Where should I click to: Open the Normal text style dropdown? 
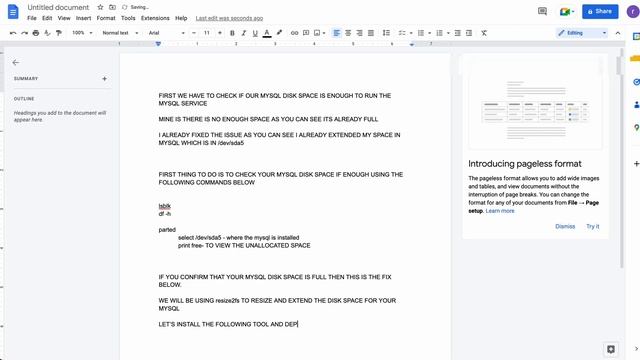[x=120, y=33]
